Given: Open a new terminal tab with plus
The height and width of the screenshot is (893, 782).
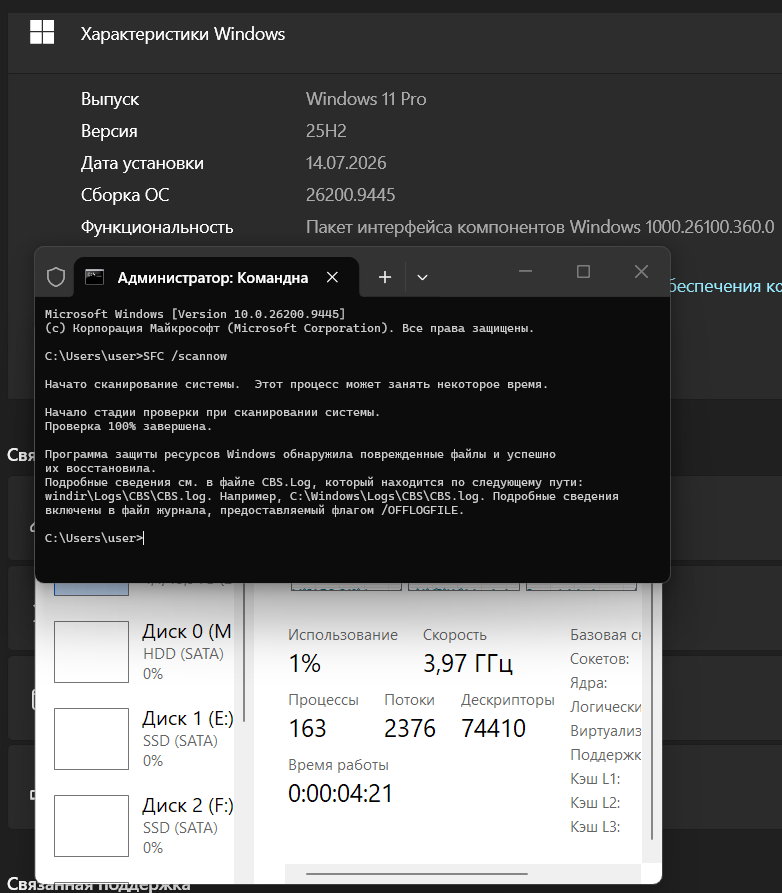Looking at the screenshot, I should 385,277.
